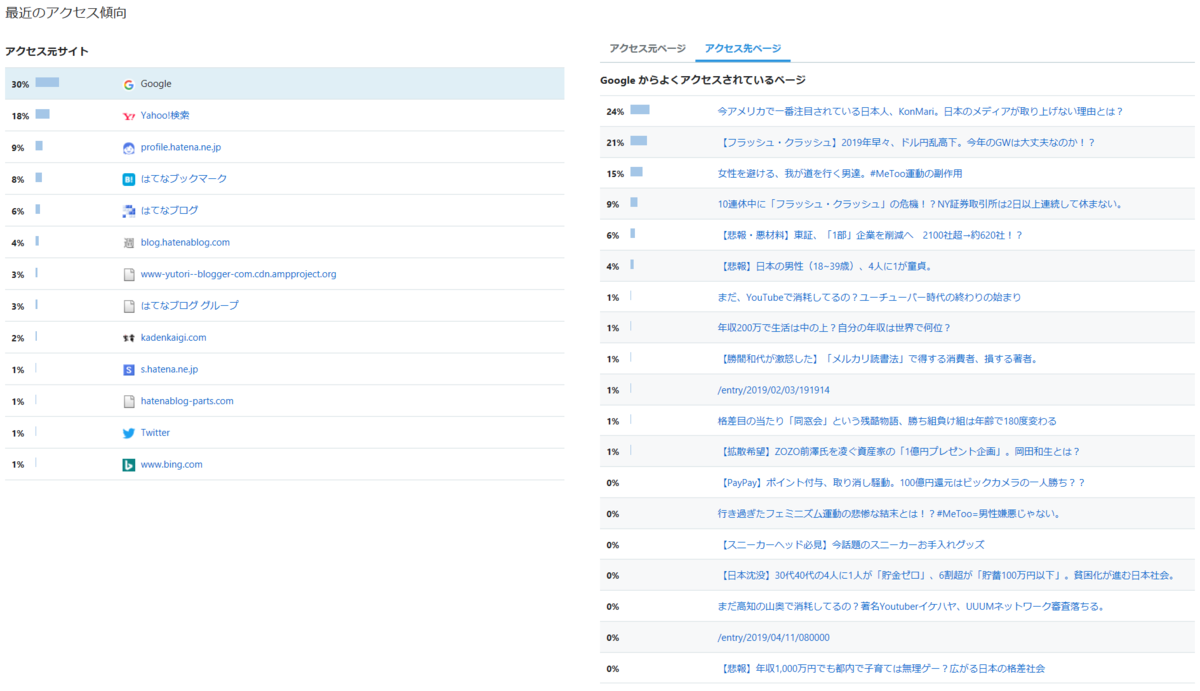This screenshot has height=691, width=1200.
Task: Click the blog.hatenablog.com favicon
Action: [128, 243]
